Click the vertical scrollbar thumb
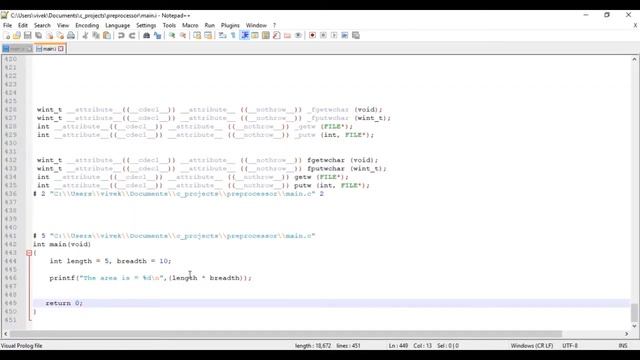 [634, 313]
